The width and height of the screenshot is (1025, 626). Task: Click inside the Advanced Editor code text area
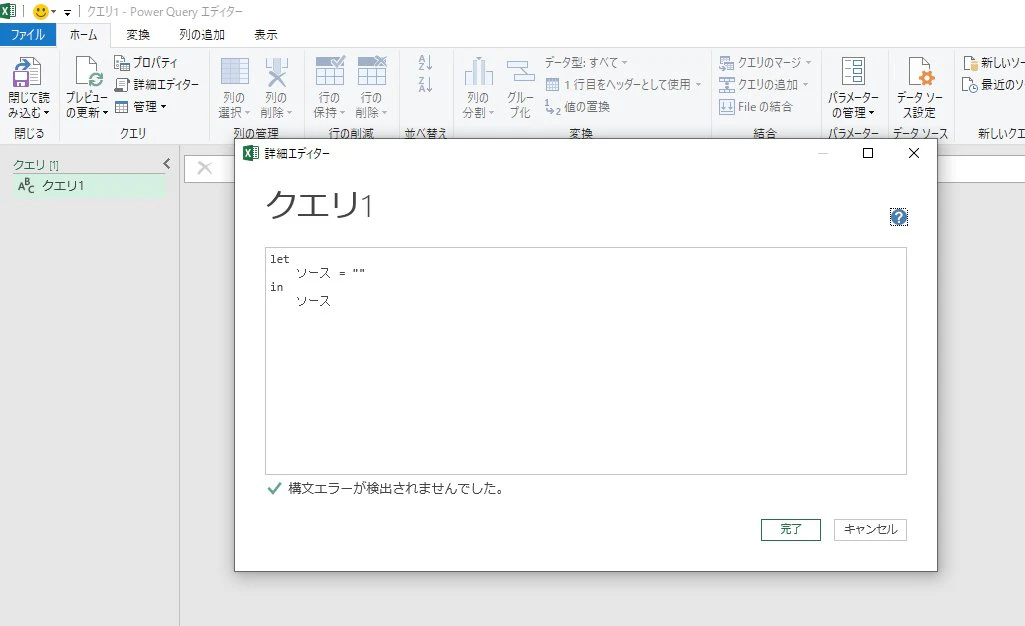coord(586,361)
